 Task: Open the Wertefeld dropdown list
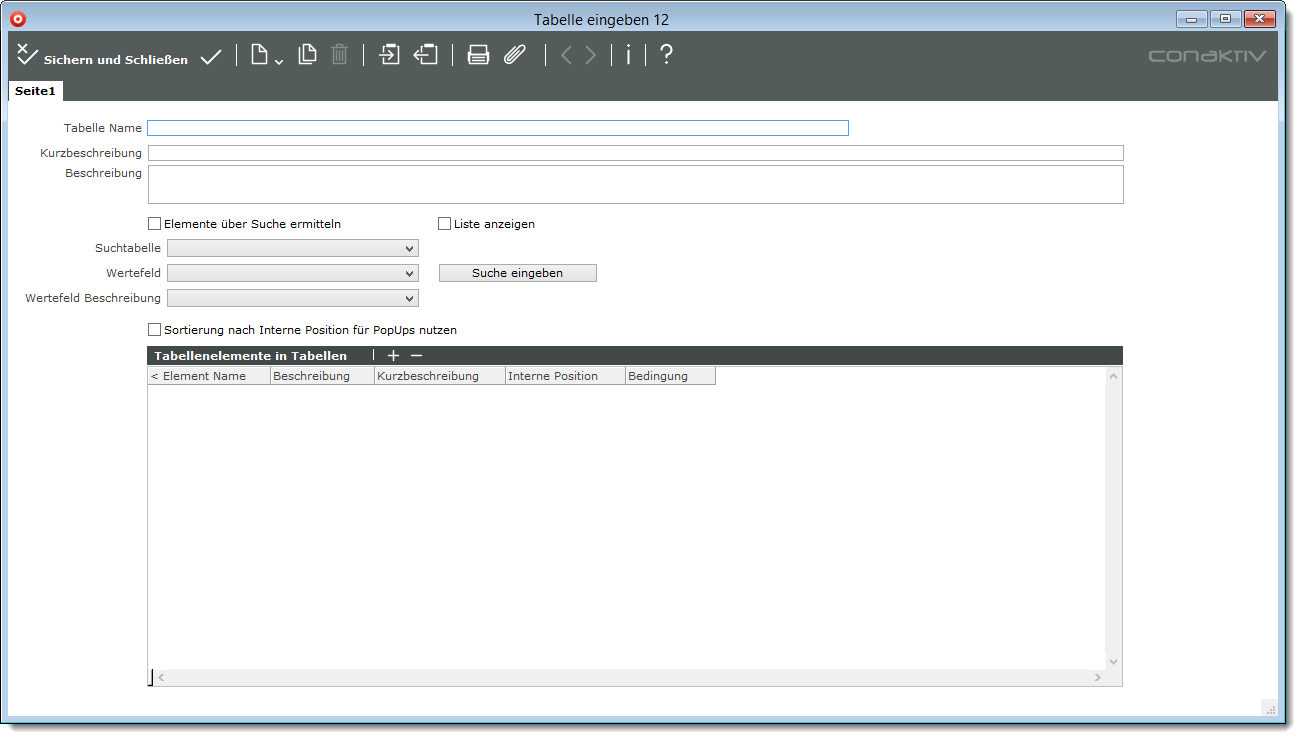[x=293, y=273]
